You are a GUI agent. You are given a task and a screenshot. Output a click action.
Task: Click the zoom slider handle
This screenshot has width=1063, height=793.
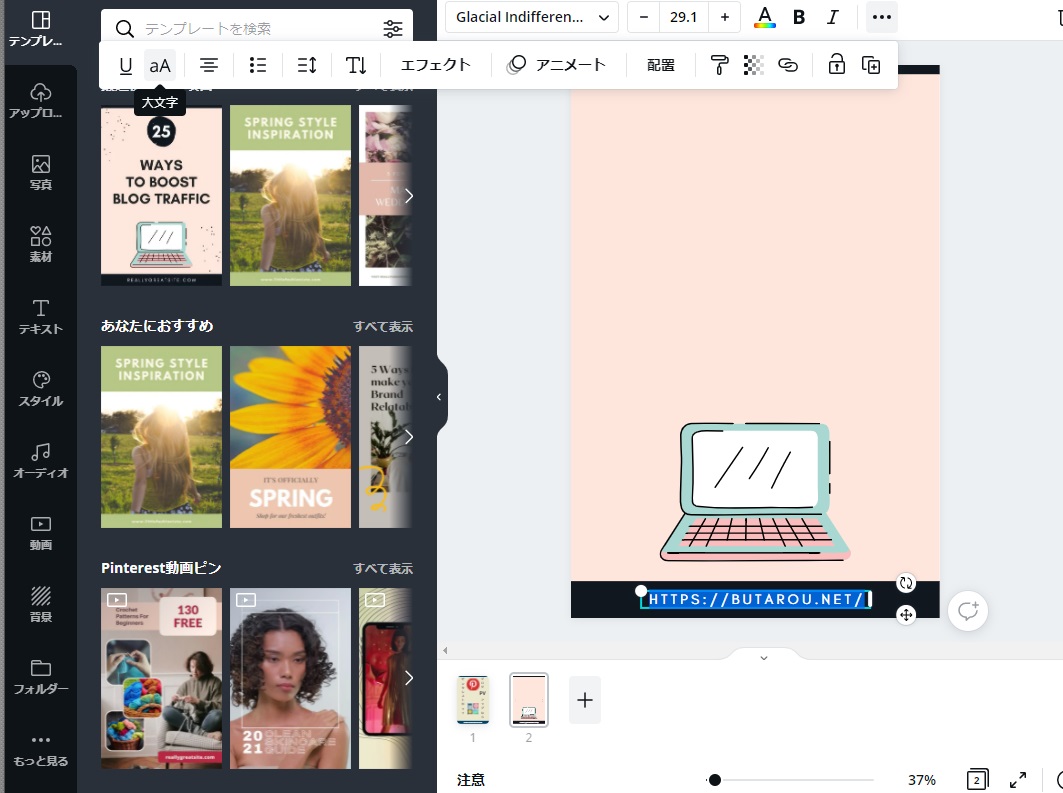(x=714, y=780)
